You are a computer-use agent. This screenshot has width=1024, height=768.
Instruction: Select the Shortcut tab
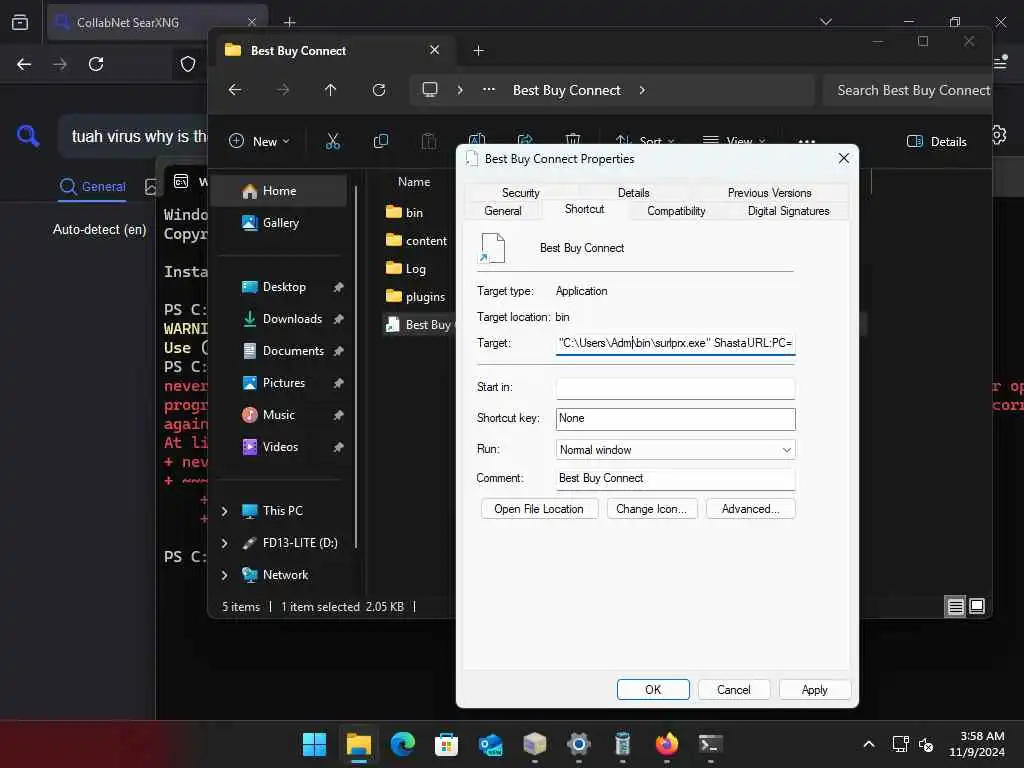[584, 209]
